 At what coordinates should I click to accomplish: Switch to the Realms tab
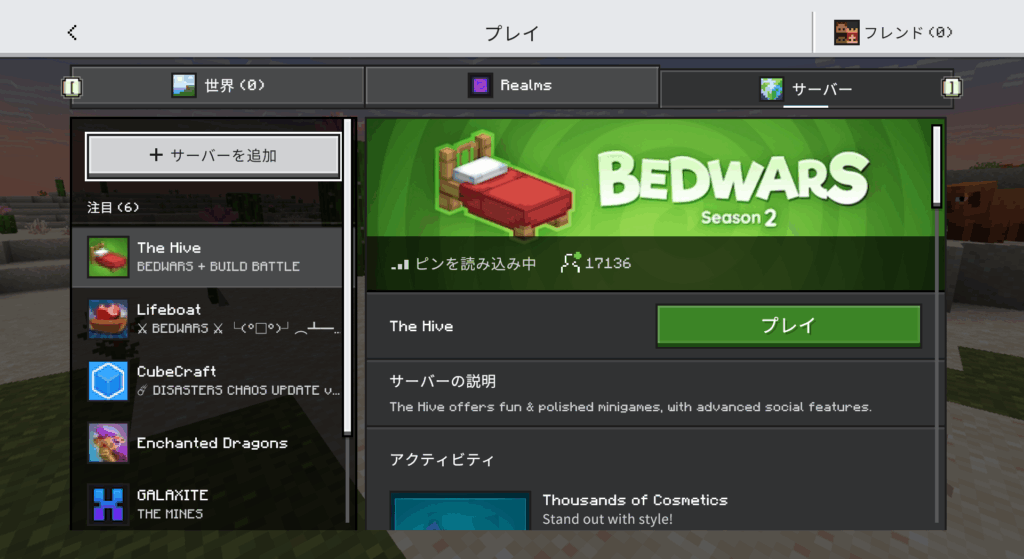click(x=511, y=86)
